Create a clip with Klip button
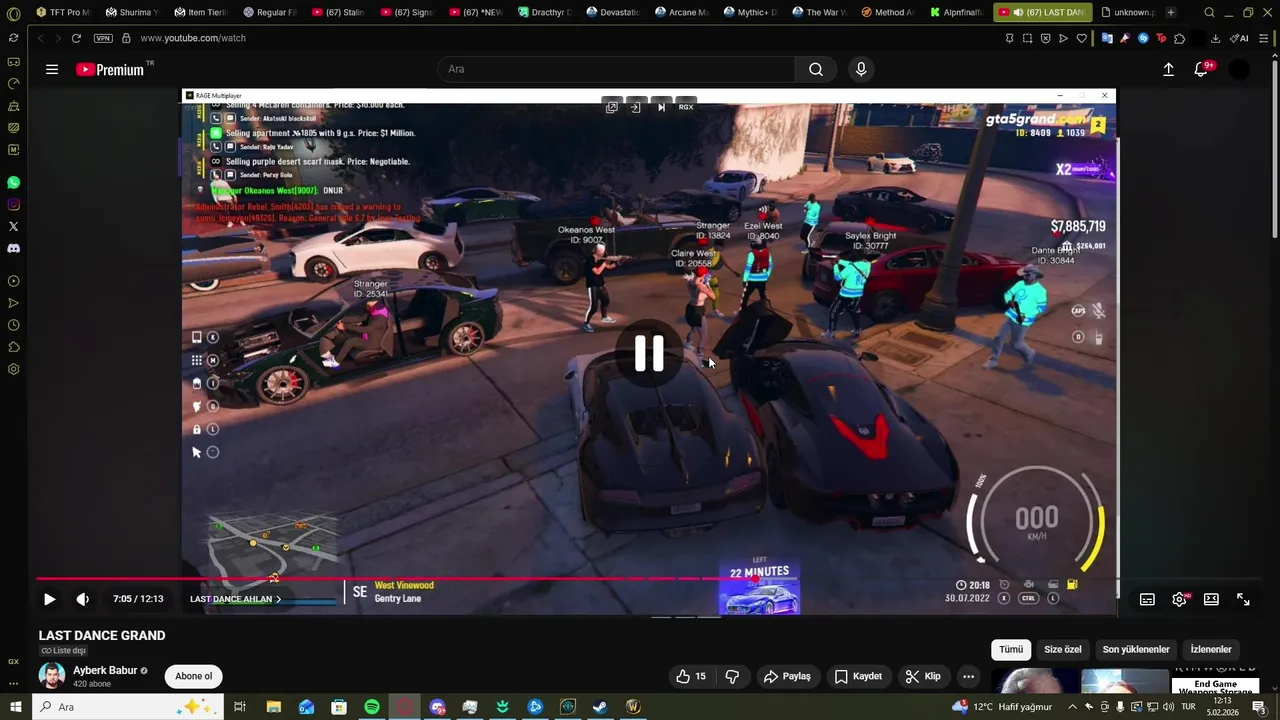This screenshot has width=1280, height=720. coord(923,676)
